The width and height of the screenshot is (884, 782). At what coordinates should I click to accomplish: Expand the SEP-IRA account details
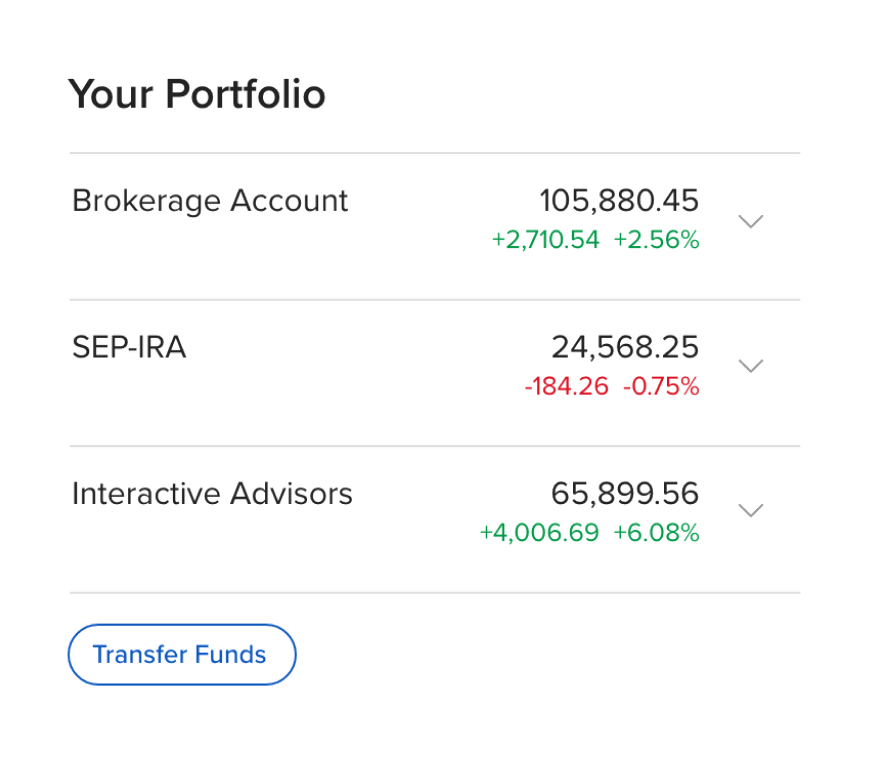[x=751, y=367]
